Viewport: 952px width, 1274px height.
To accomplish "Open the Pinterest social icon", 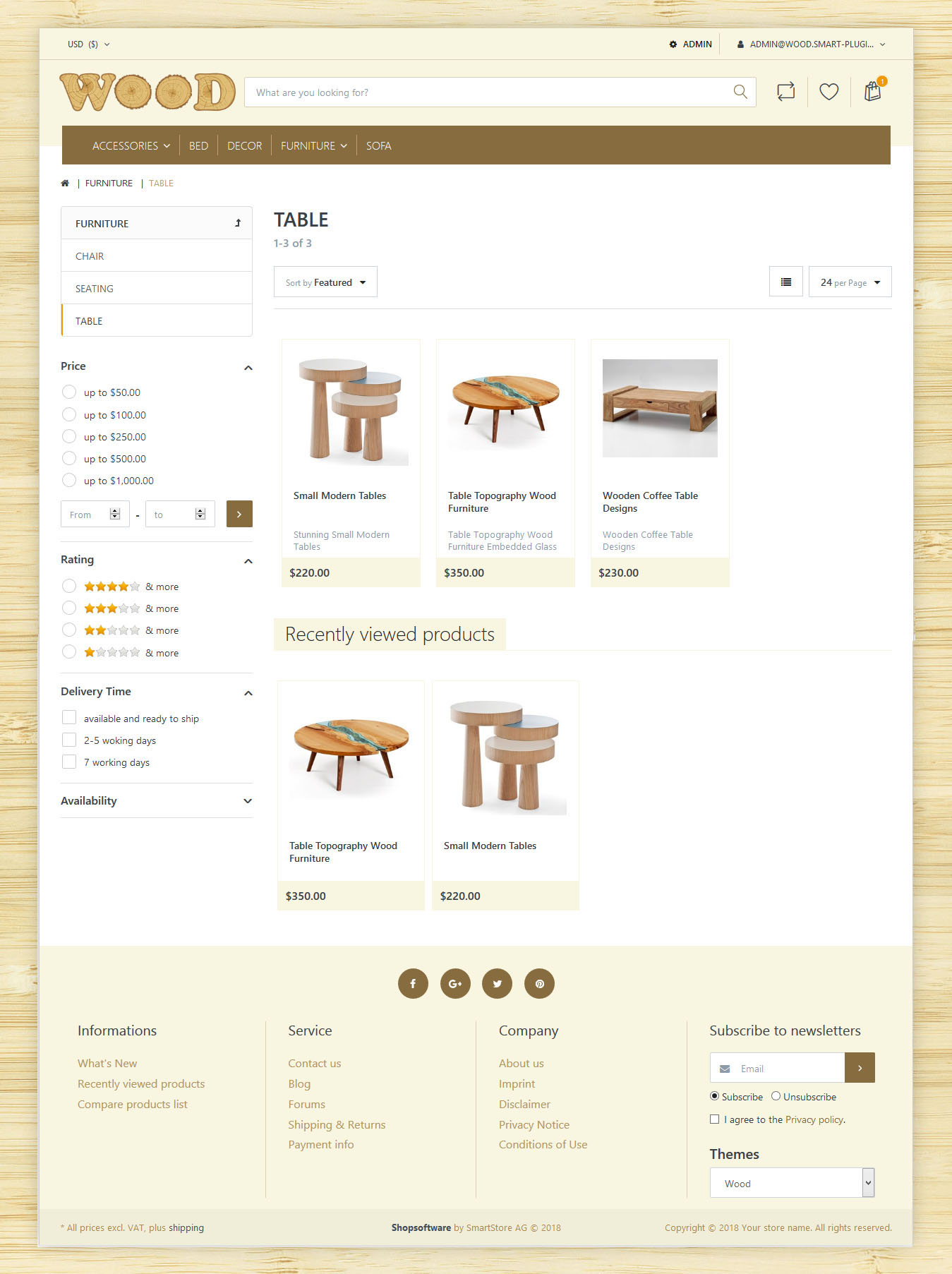I will 539,983.
